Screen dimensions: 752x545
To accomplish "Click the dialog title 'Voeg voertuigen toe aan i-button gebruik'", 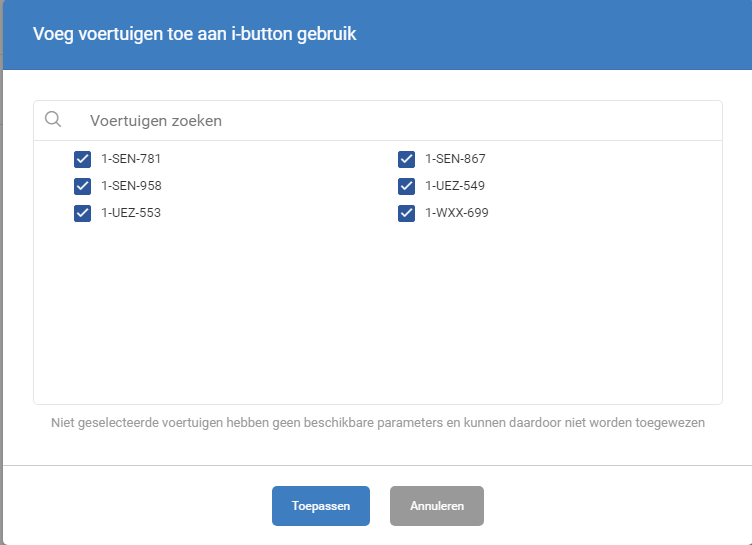I will (x=195, y=34).
